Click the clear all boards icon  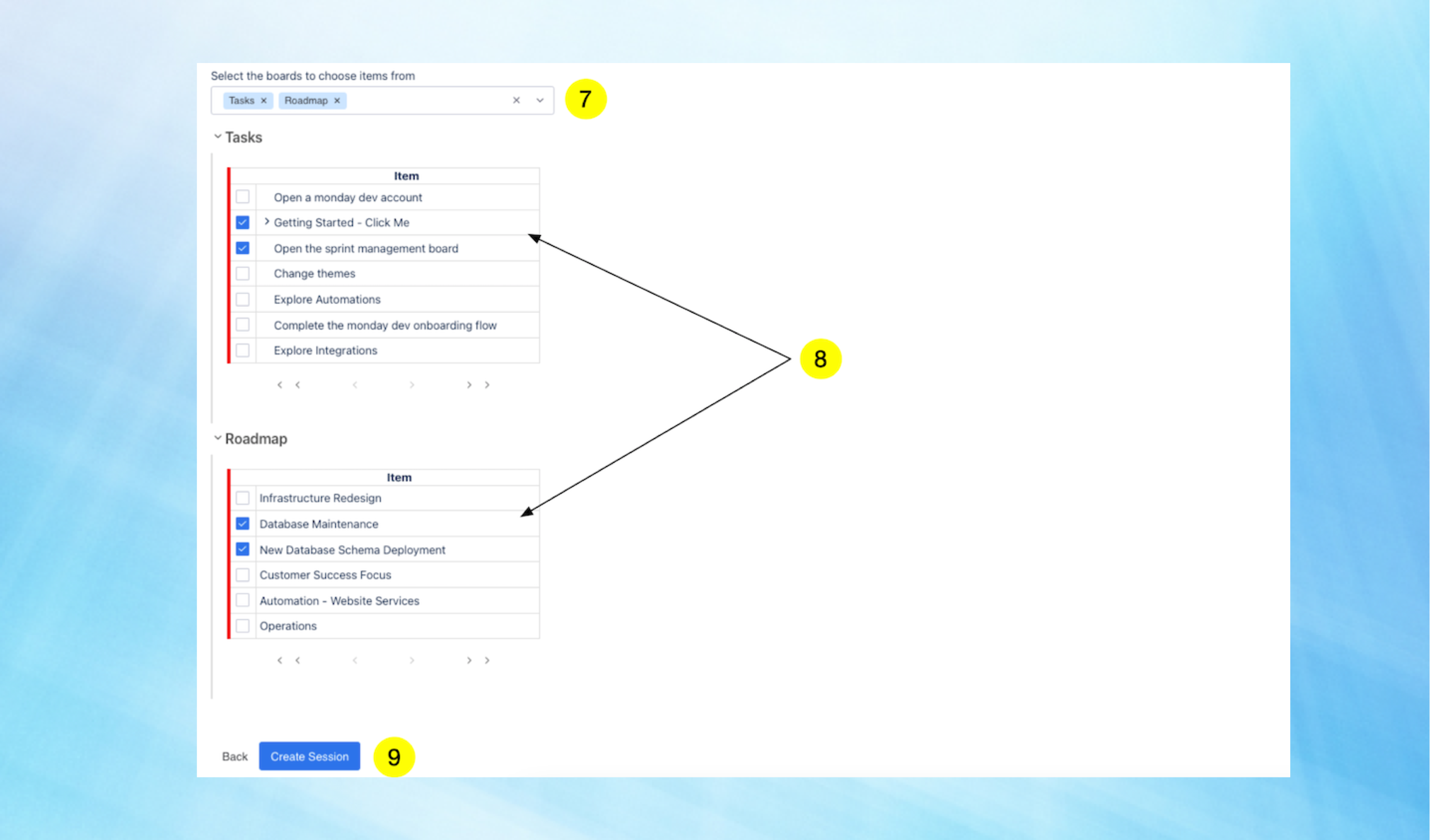[x=516, y=98]
